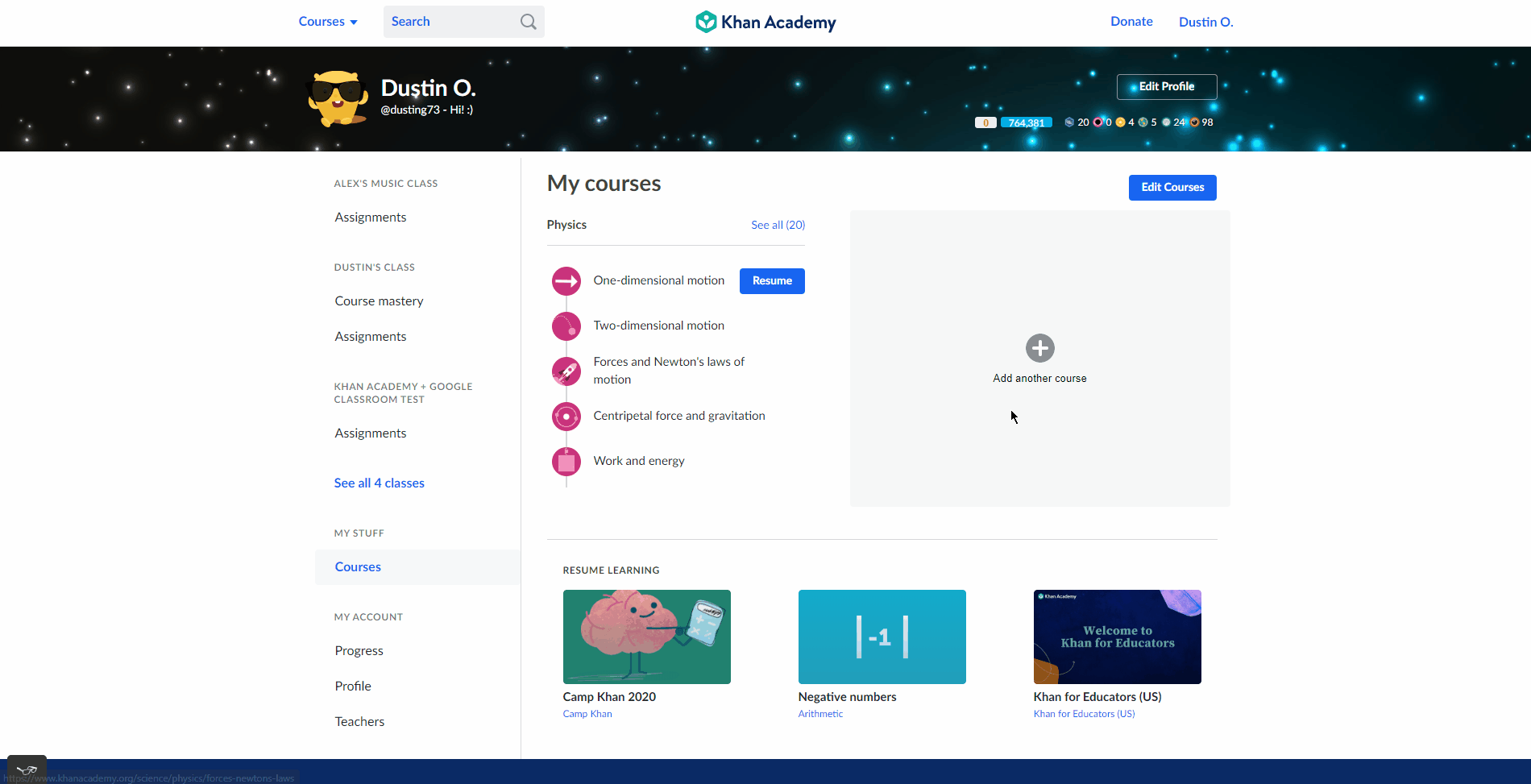Click the plus icon to add course
This screenshot has height=784, width=1531.
tap(1039, 348)
